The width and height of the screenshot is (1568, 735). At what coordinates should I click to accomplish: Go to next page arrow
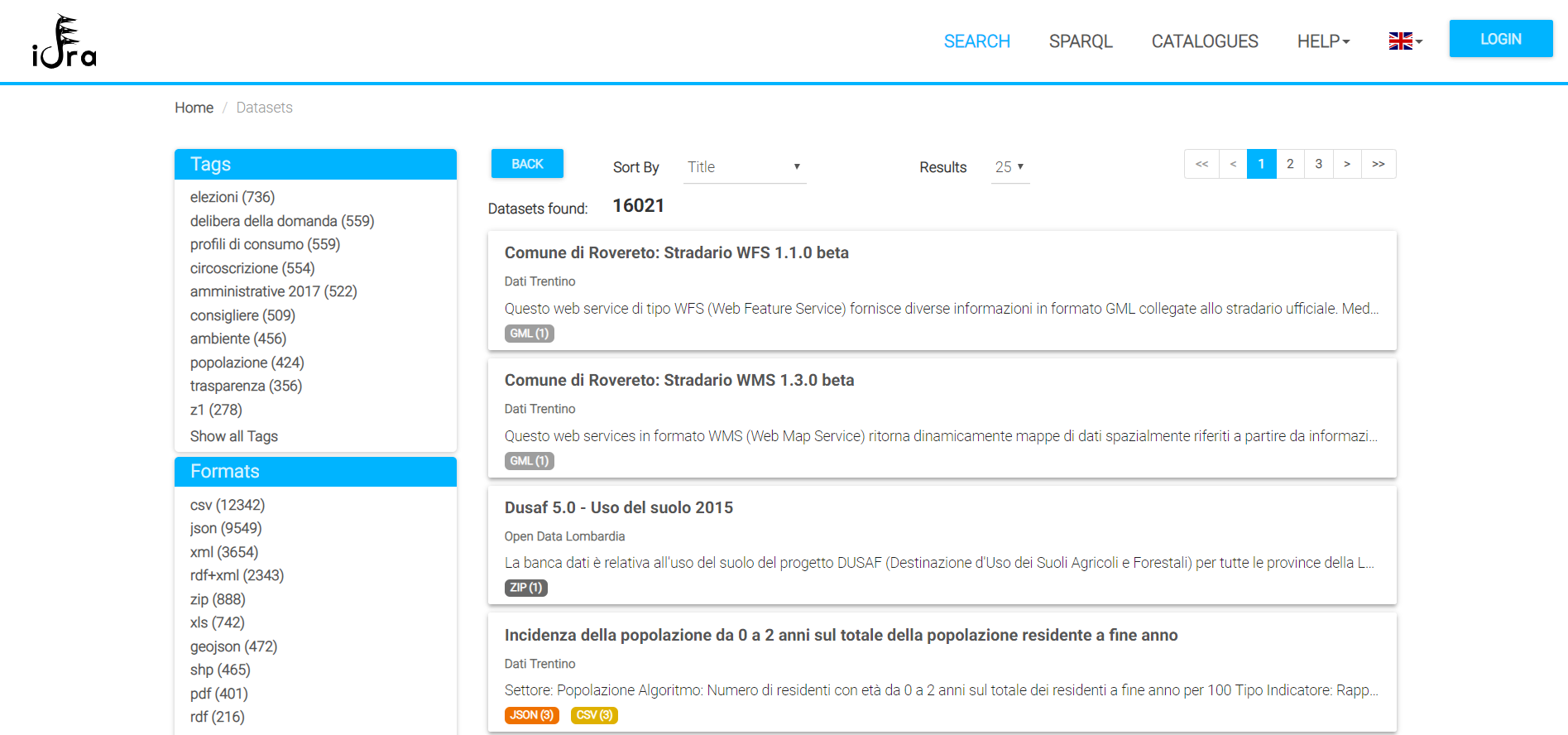pos(1347,164)
